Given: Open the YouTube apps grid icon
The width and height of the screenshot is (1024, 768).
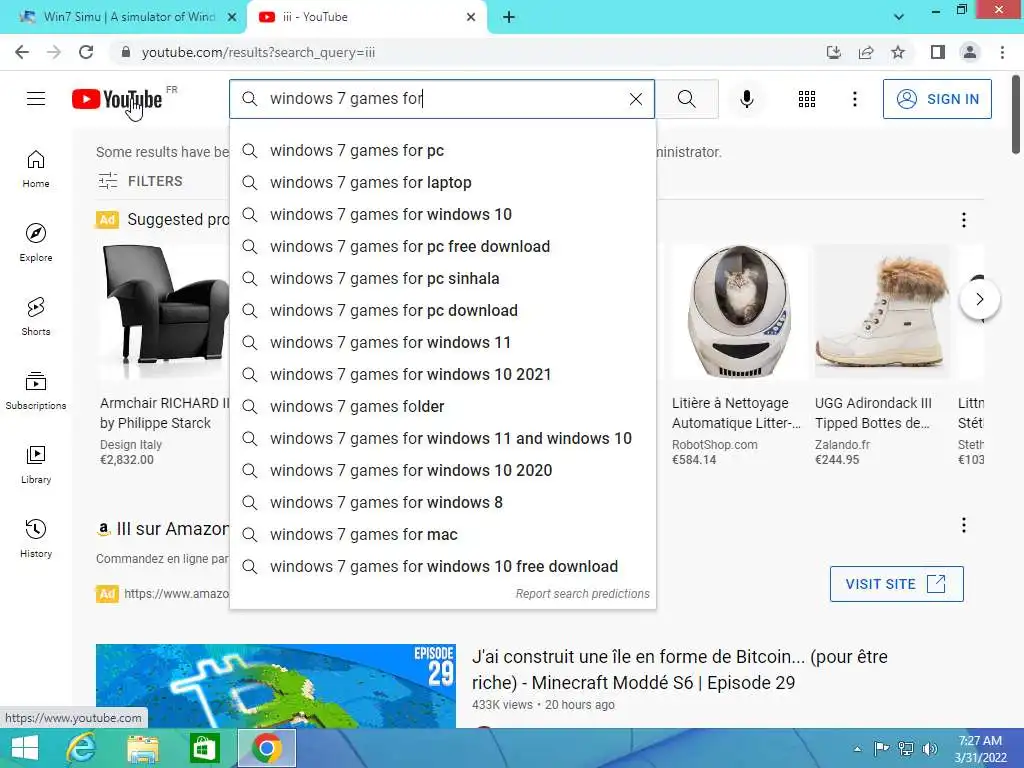Looking at the screenshot, I should (x=807, y=99).
